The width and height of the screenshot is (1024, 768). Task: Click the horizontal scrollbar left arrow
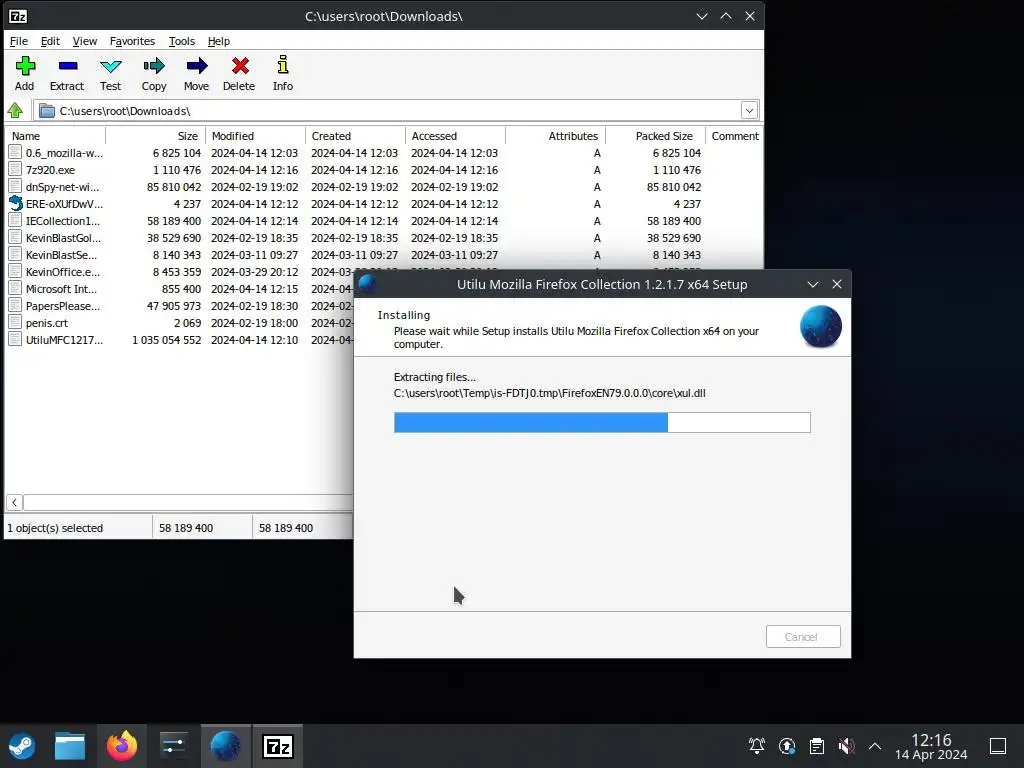point(14,502)
